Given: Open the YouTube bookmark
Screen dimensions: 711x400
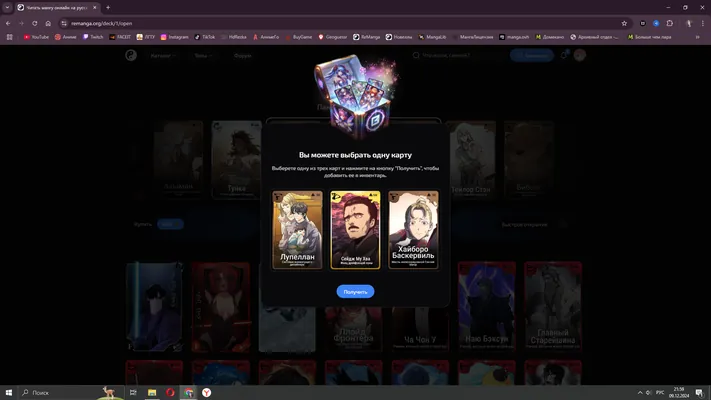Looking at the screenshot, I should (36, 37).
